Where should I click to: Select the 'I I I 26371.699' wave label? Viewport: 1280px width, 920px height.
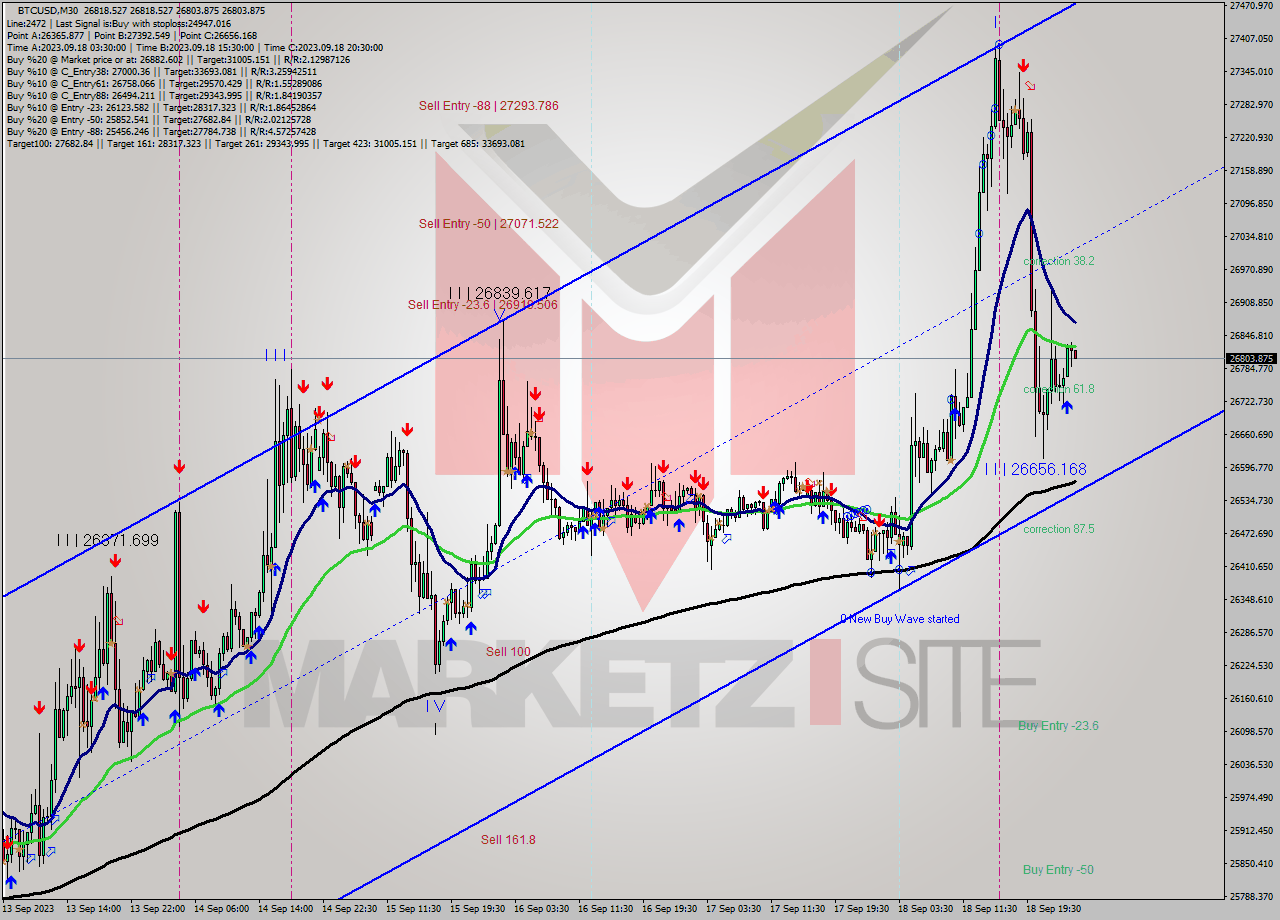[108, 540]
